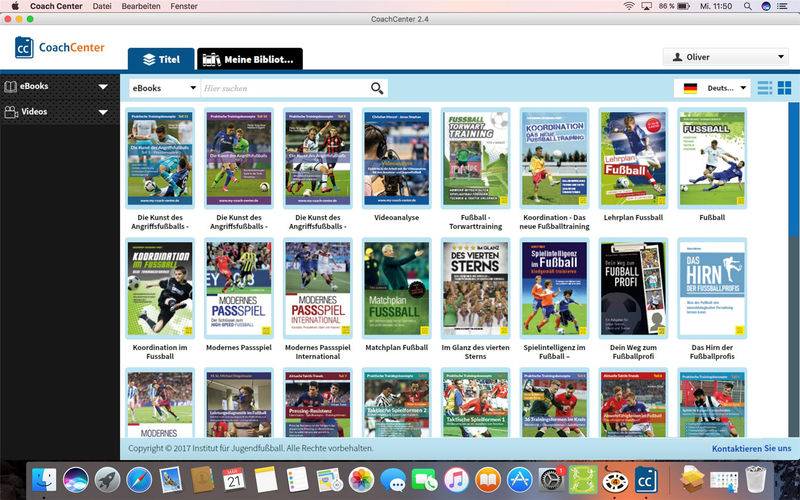Click the film reel app in dock
The width and height of the screenshot is (800, 500).
click(614, 480)
